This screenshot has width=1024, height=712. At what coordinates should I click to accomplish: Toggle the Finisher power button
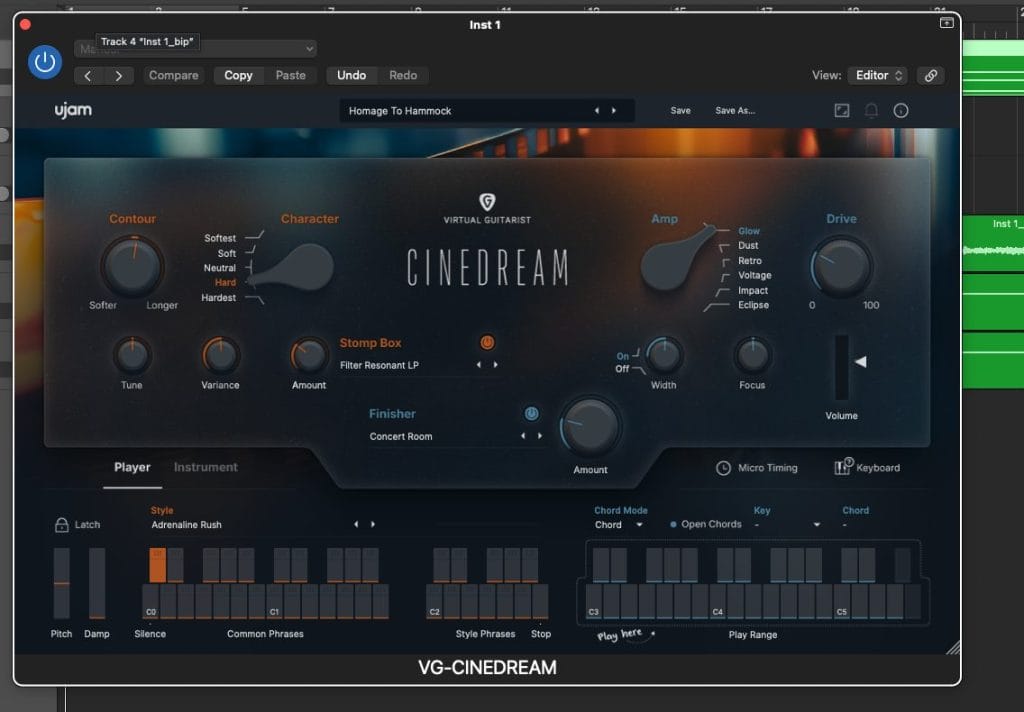click(x=531, y=413)
